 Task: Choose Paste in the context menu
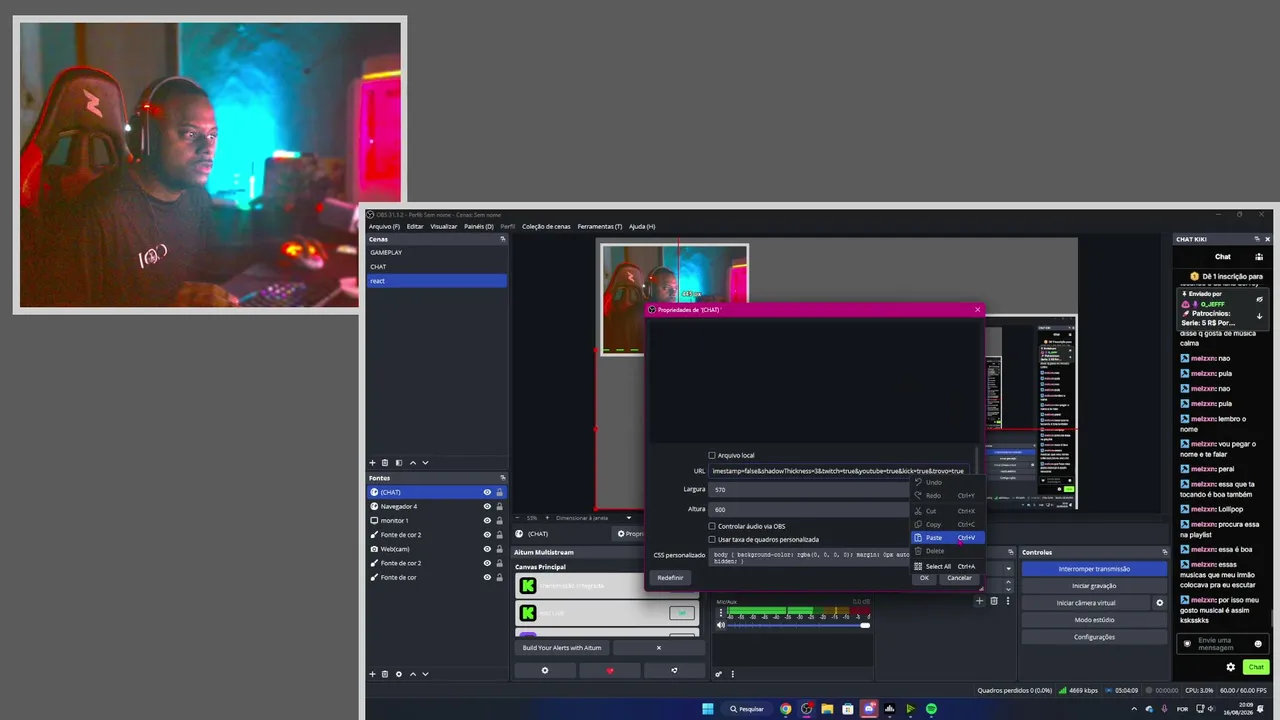(x=947, y=538)
